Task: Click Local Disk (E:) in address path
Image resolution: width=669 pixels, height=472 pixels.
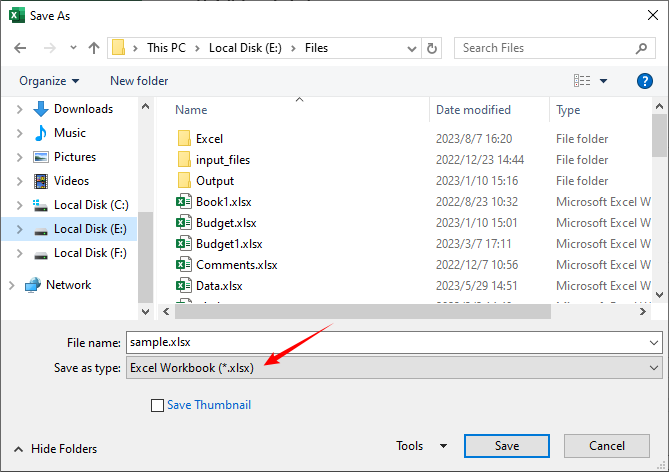Action: (x=245, y=48)
